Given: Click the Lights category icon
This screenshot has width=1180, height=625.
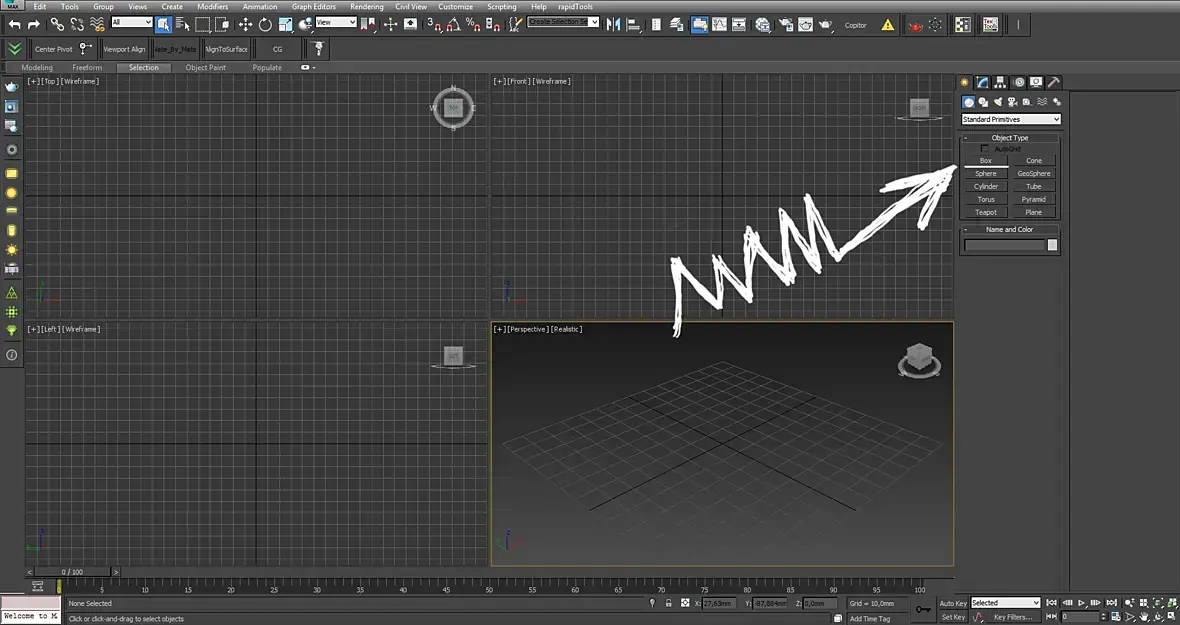Looking at the screenshot, I should click(998, 102).
